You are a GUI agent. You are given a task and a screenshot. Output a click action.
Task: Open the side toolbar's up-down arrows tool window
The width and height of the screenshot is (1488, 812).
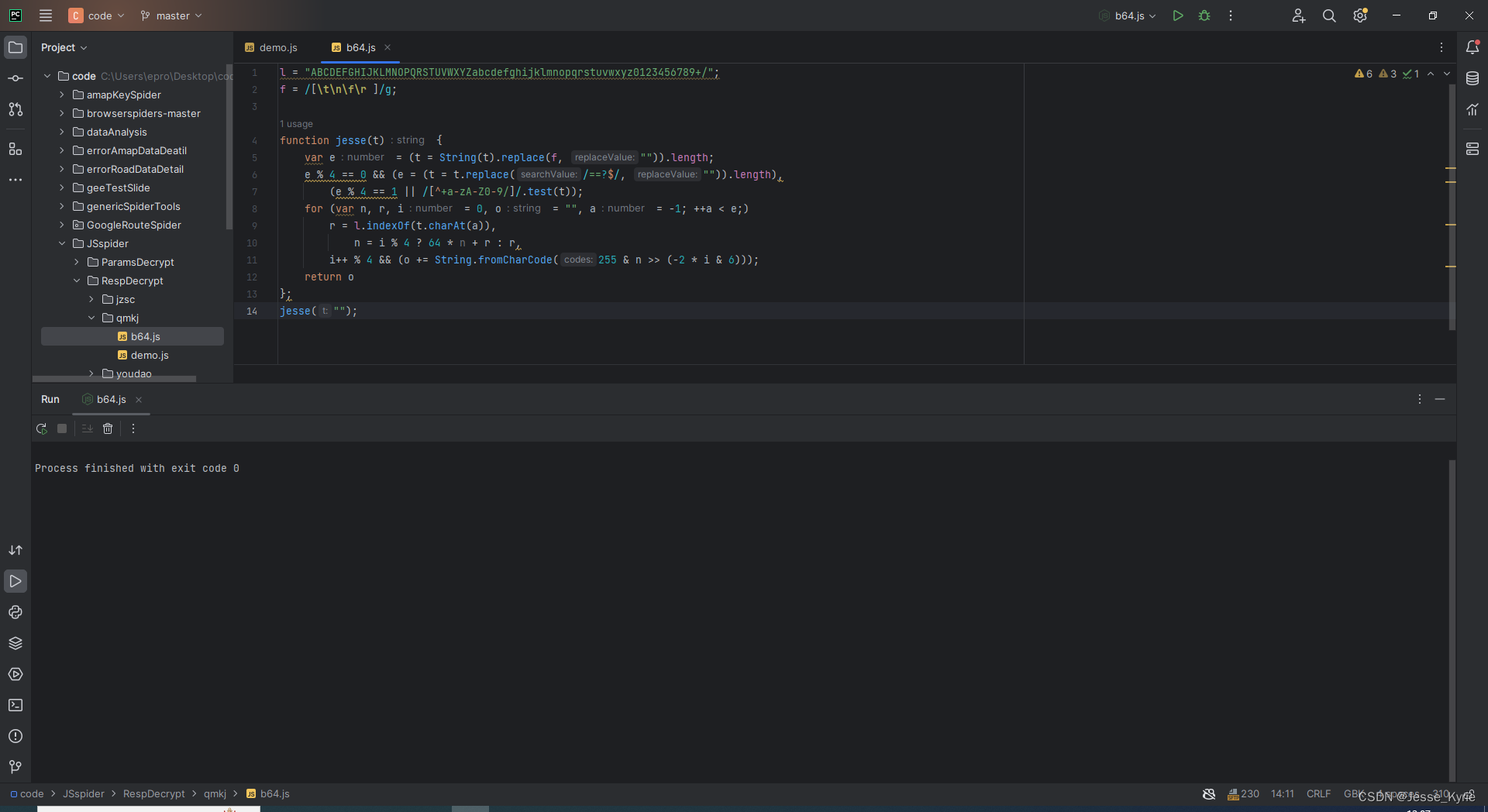pos(15,550)
